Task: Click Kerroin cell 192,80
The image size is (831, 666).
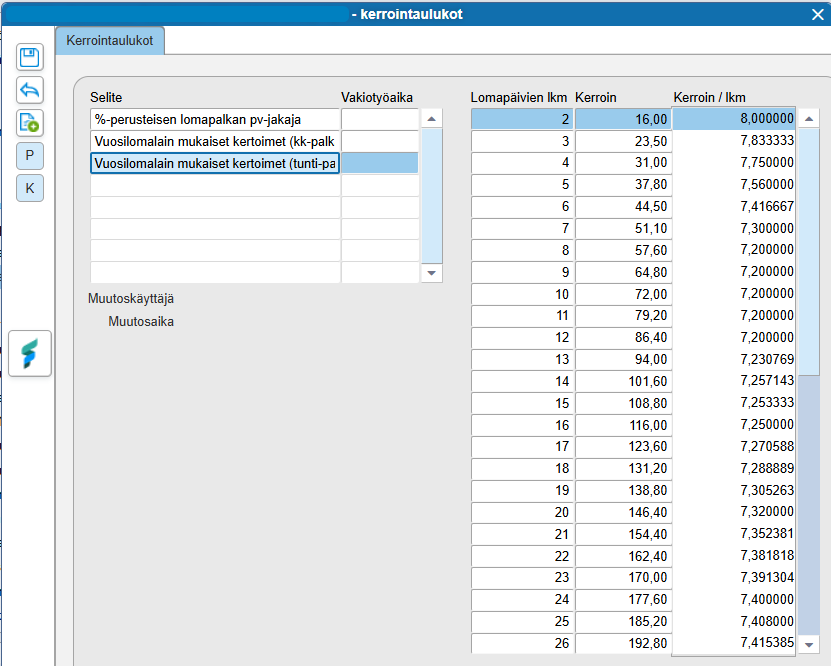Action: point(623,643)
